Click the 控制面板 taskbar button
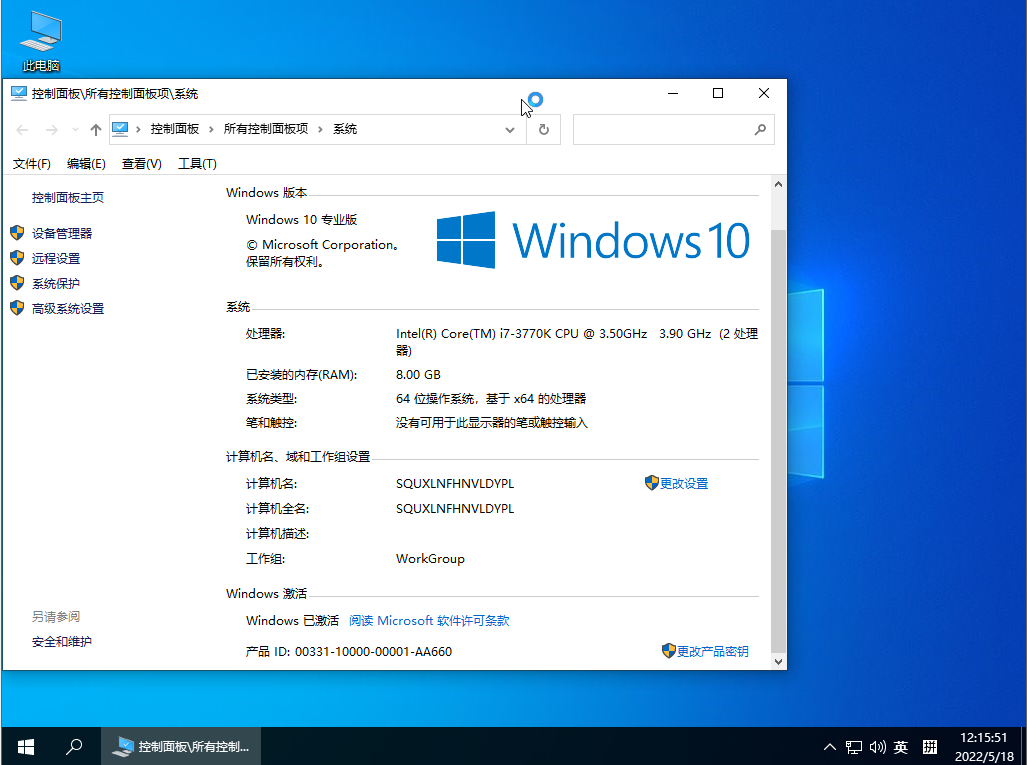 click(181, 746)
